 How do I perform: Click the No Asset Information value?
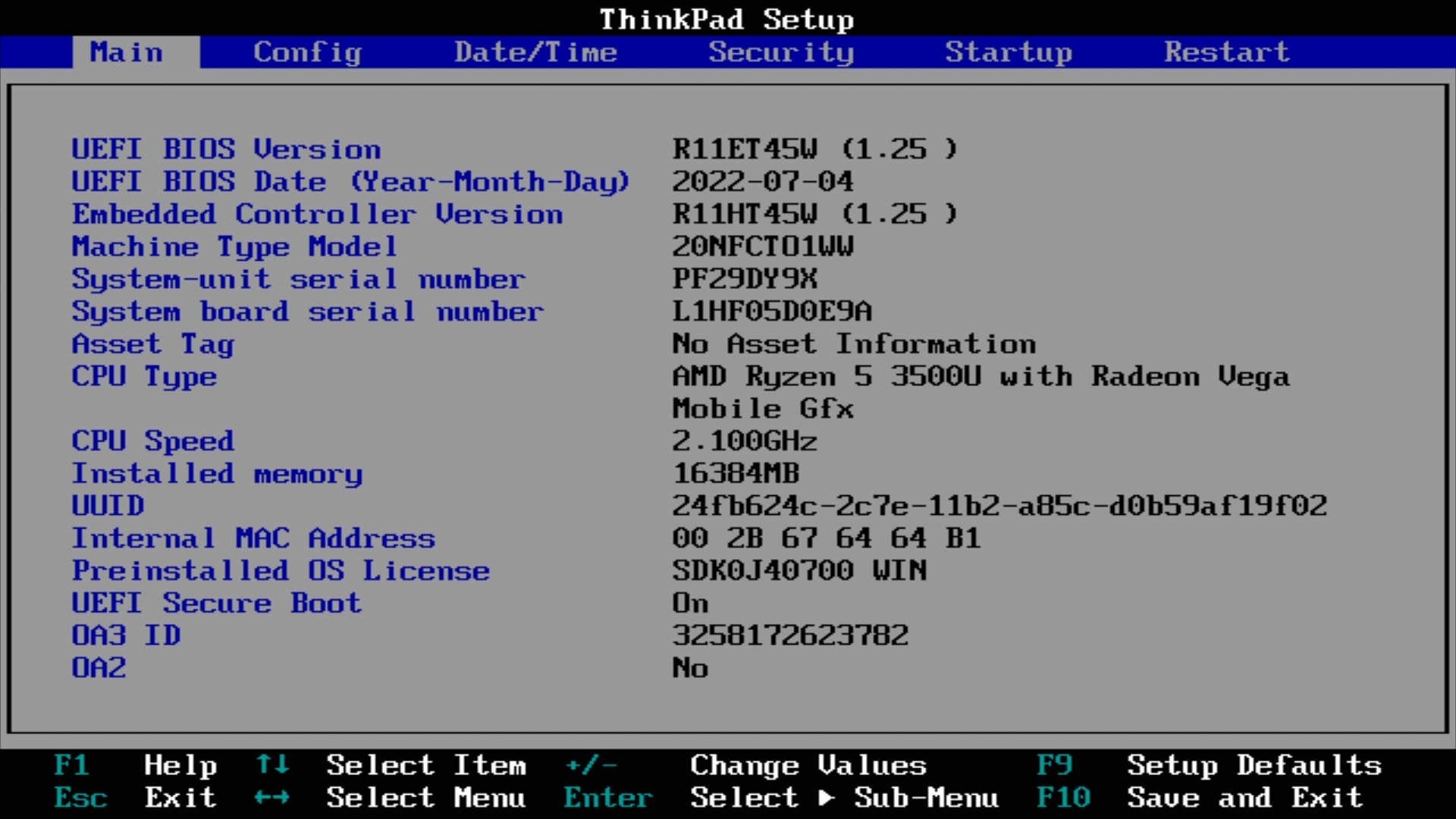click(x=854, y=344)
